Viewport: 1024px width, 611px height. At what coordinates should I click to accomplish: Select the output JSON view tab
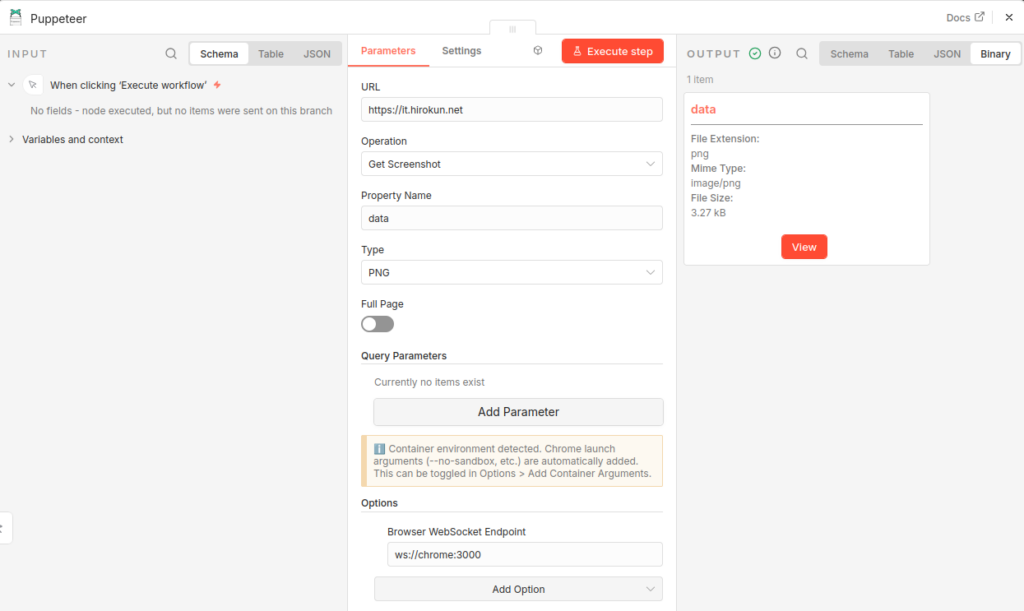(946, 54)
